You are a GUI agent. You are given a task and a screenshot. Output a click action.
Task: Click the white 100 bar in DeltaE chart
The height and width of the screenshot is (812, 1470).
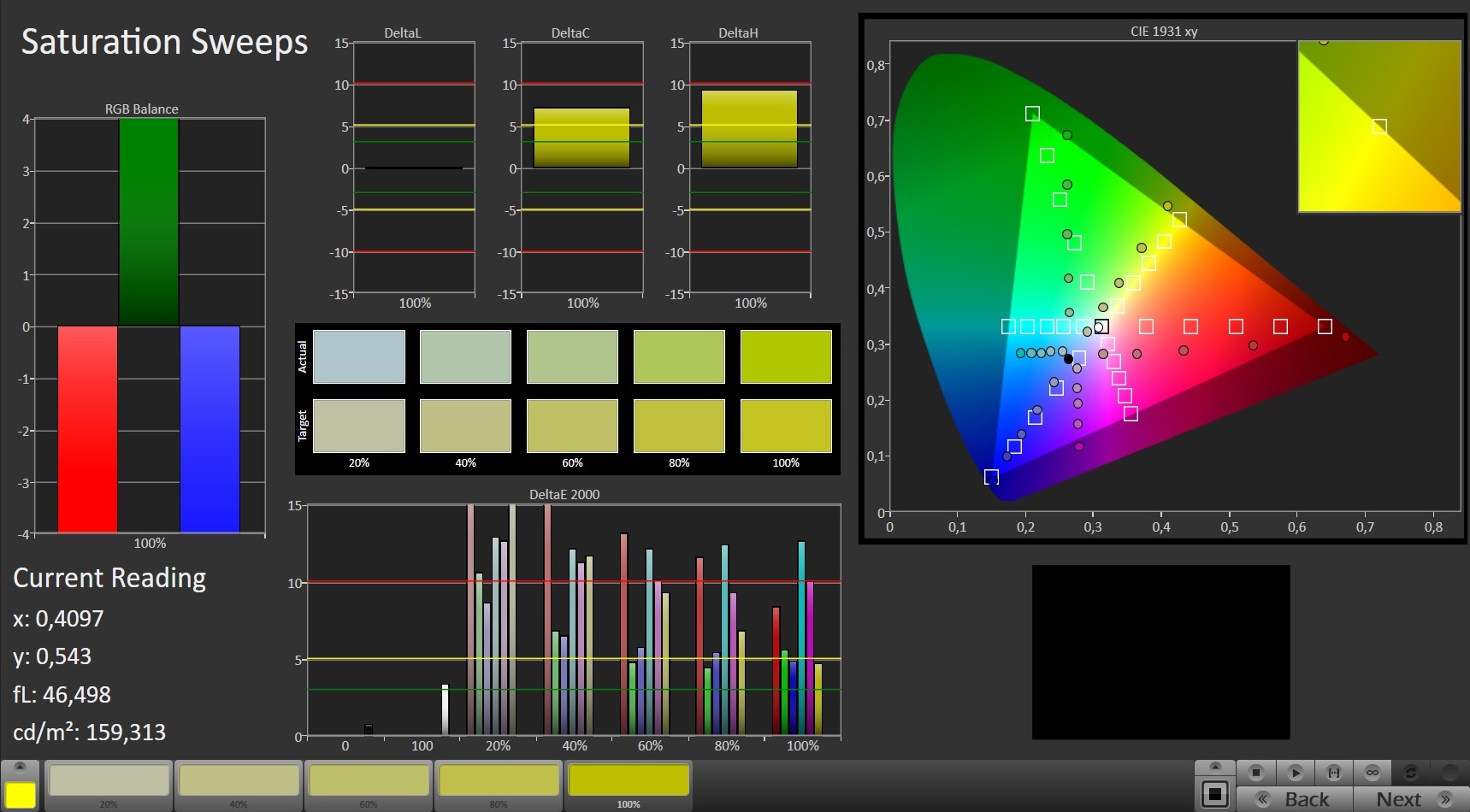tap(445, 710)
